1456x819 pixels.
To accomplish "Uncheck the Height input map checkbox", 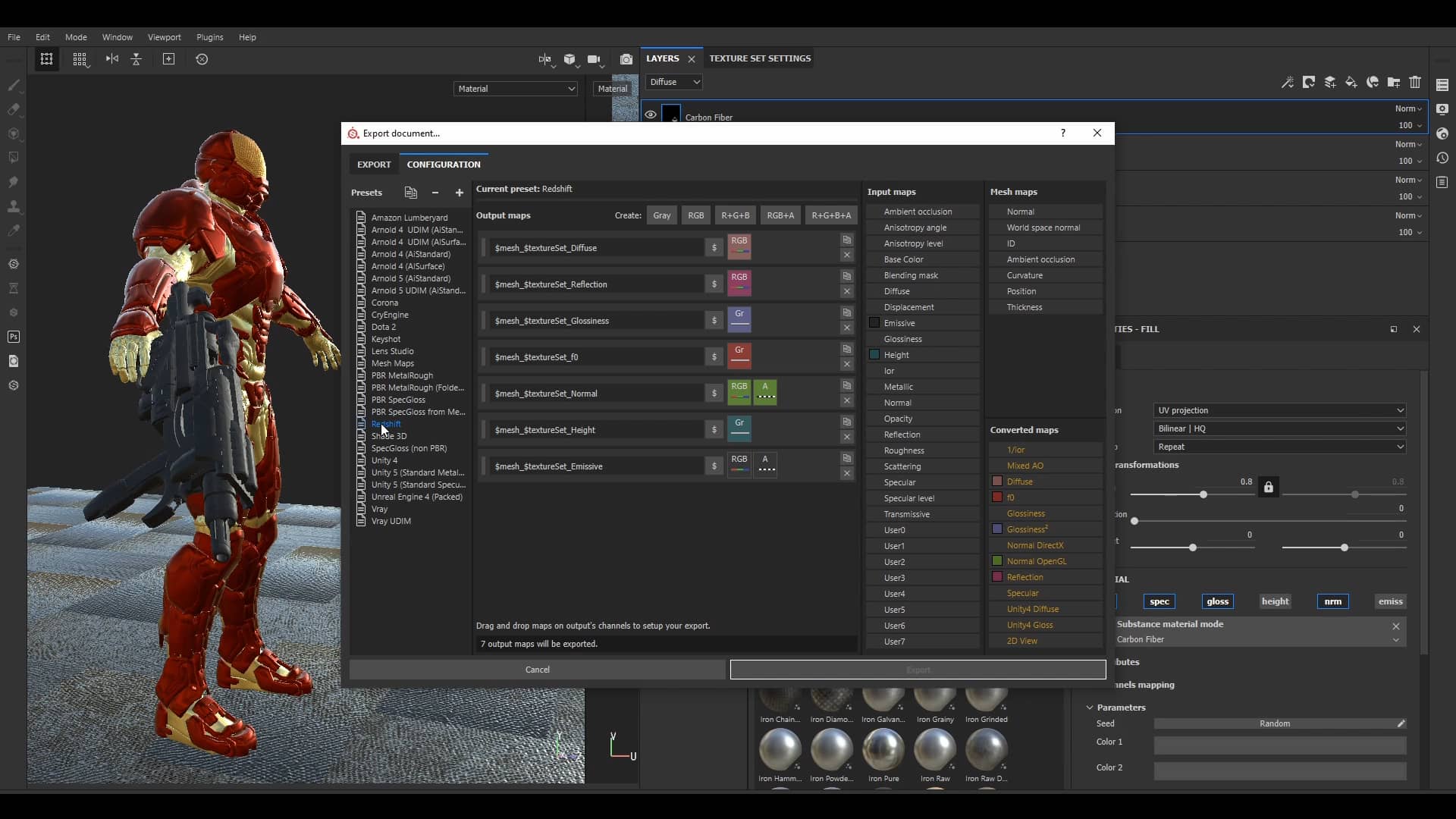I will tap(874, 355).
